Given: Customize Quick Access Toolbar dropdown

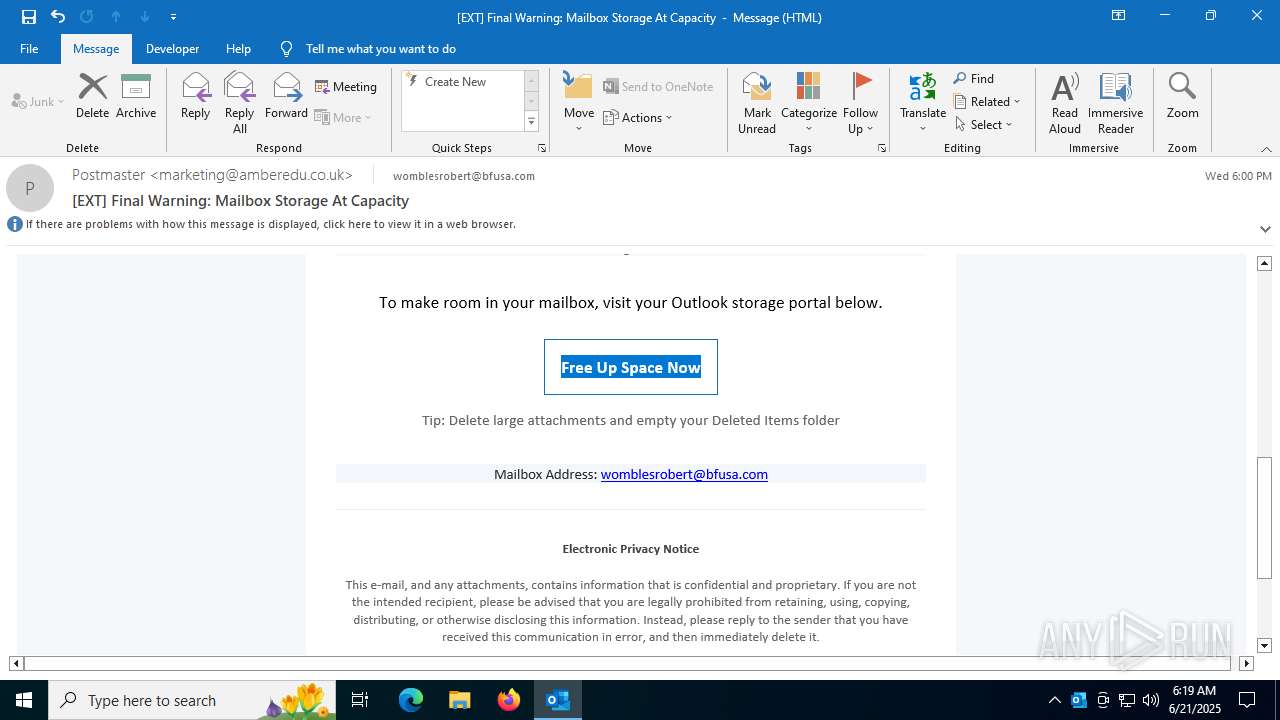Looking at the screenshot, I should coord(174,17).
